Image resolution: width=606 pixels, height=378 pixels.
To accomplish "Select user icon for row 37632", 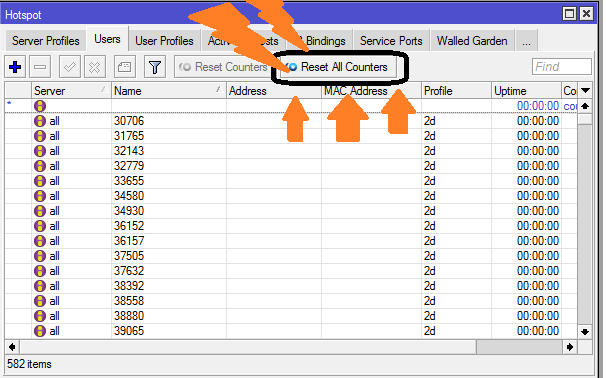I will (x=40, y=271).
